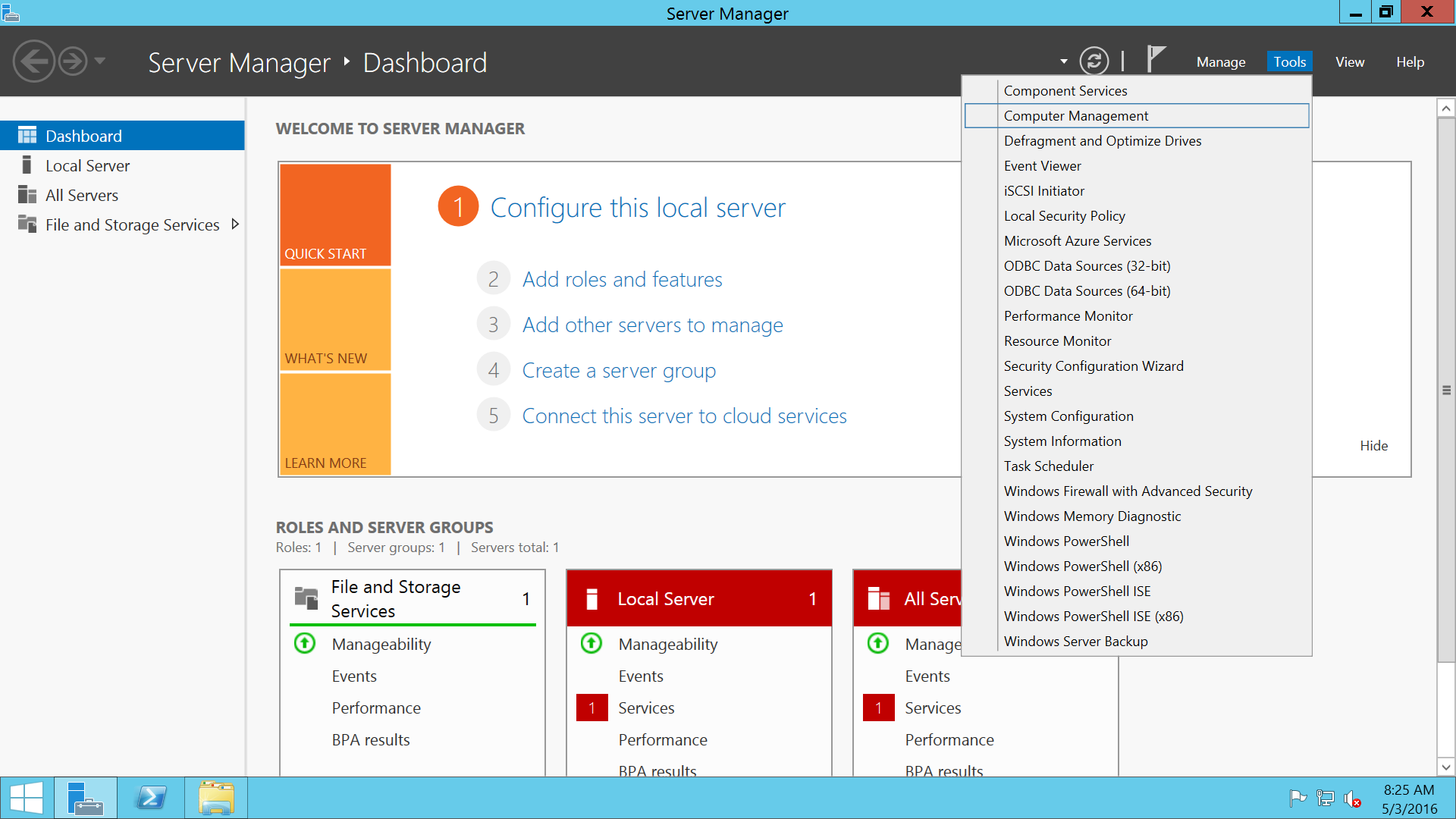The image size is (1456, 819).
Task: Open the What's New tile
Action: coord(335,319)
